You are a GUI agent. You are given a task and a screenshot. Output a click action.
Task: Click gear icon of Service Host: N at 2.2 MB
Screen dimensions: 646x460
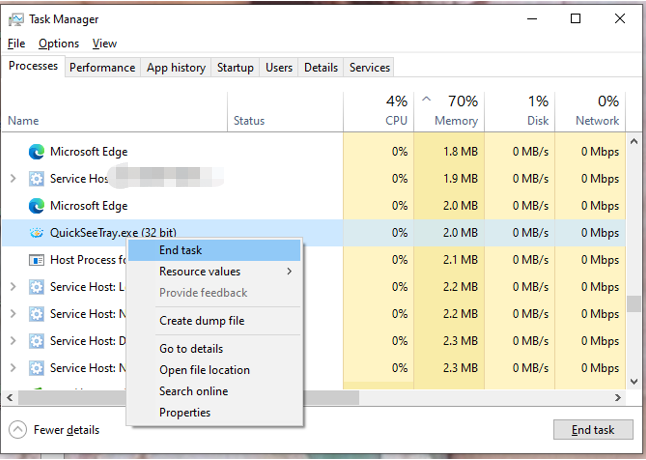36,314
